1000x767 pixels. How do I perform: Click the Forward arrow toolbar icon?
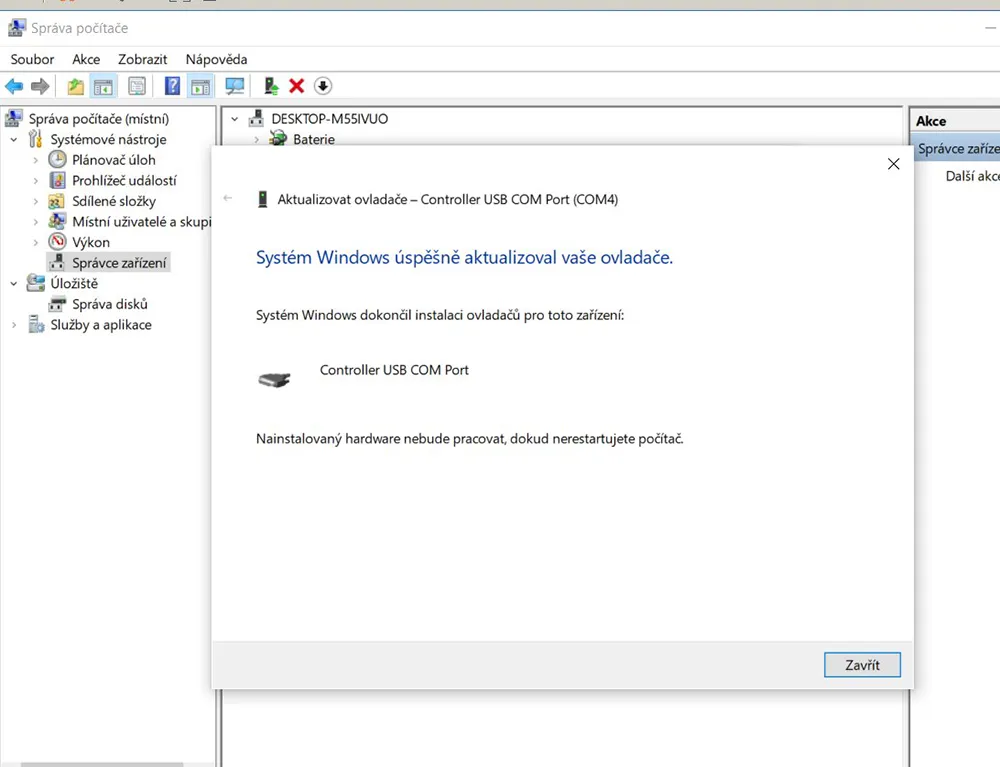point(40,86)
